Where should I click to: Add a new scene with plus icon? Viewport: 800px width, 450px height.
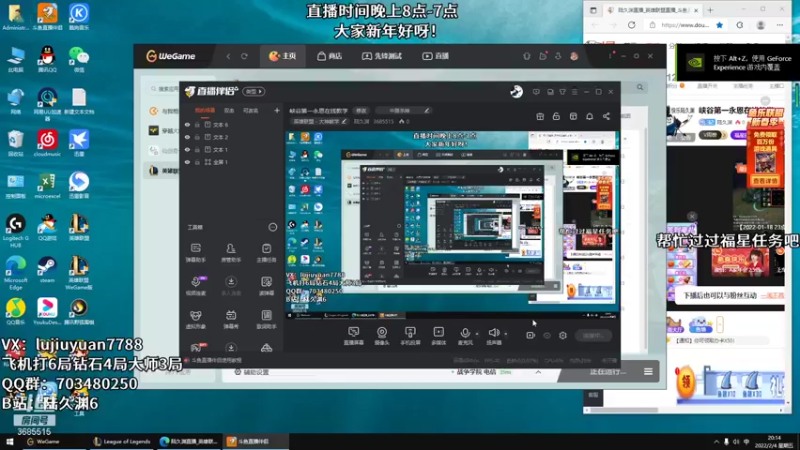(277, 110)
